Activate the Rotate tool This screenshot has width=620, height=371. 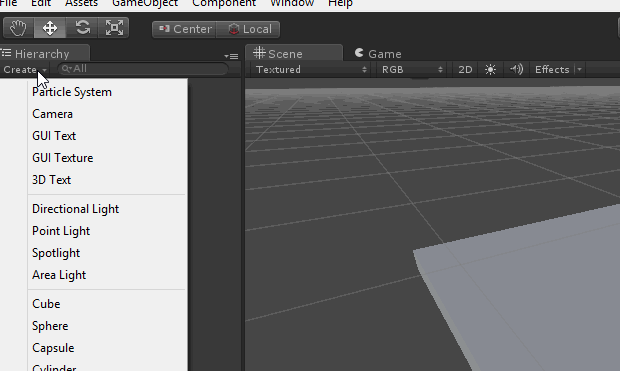82,28
